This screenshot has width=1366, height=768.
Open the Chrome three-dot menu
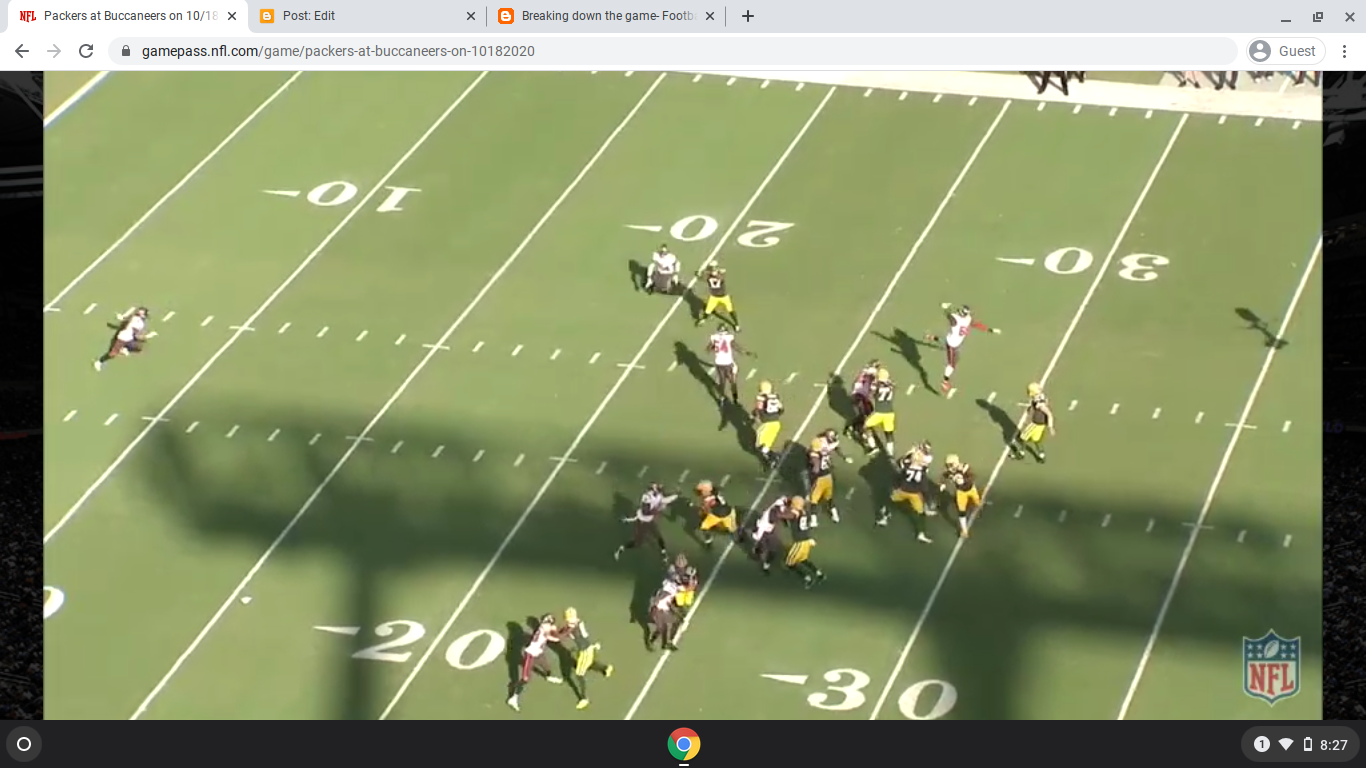(1344, 50)
